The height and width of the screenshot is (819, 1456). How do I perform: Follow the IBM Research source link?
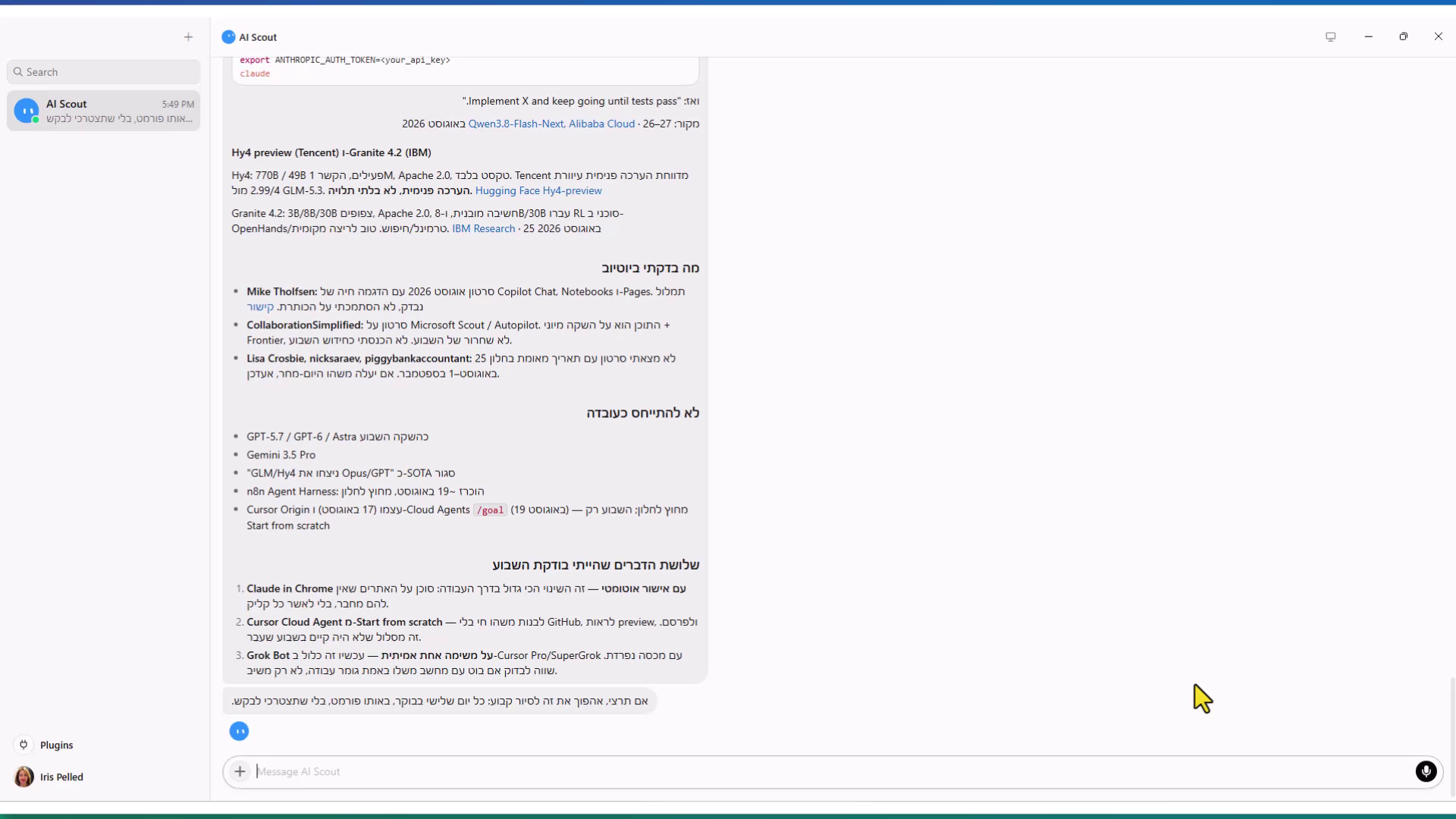click(483, 228)
